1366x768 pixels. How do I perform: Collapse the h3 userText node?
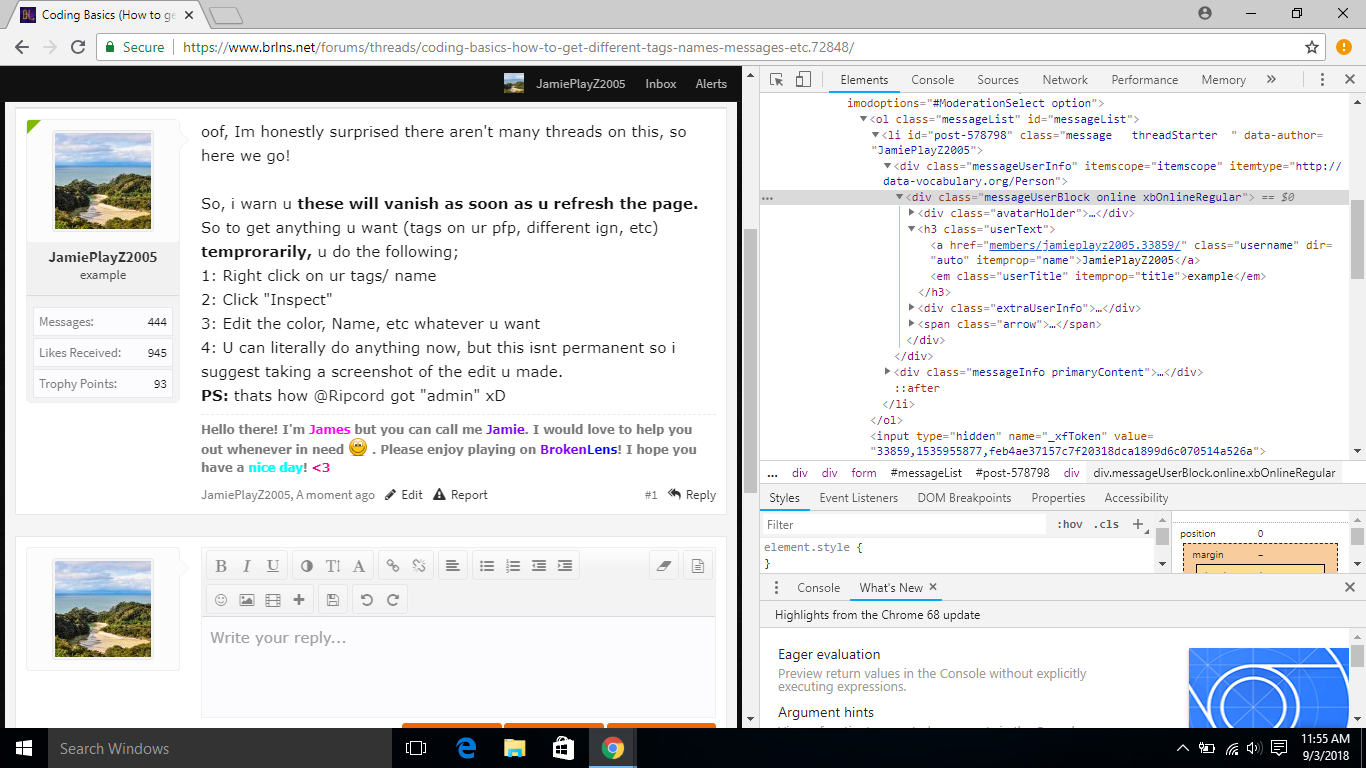click(911, 230)
